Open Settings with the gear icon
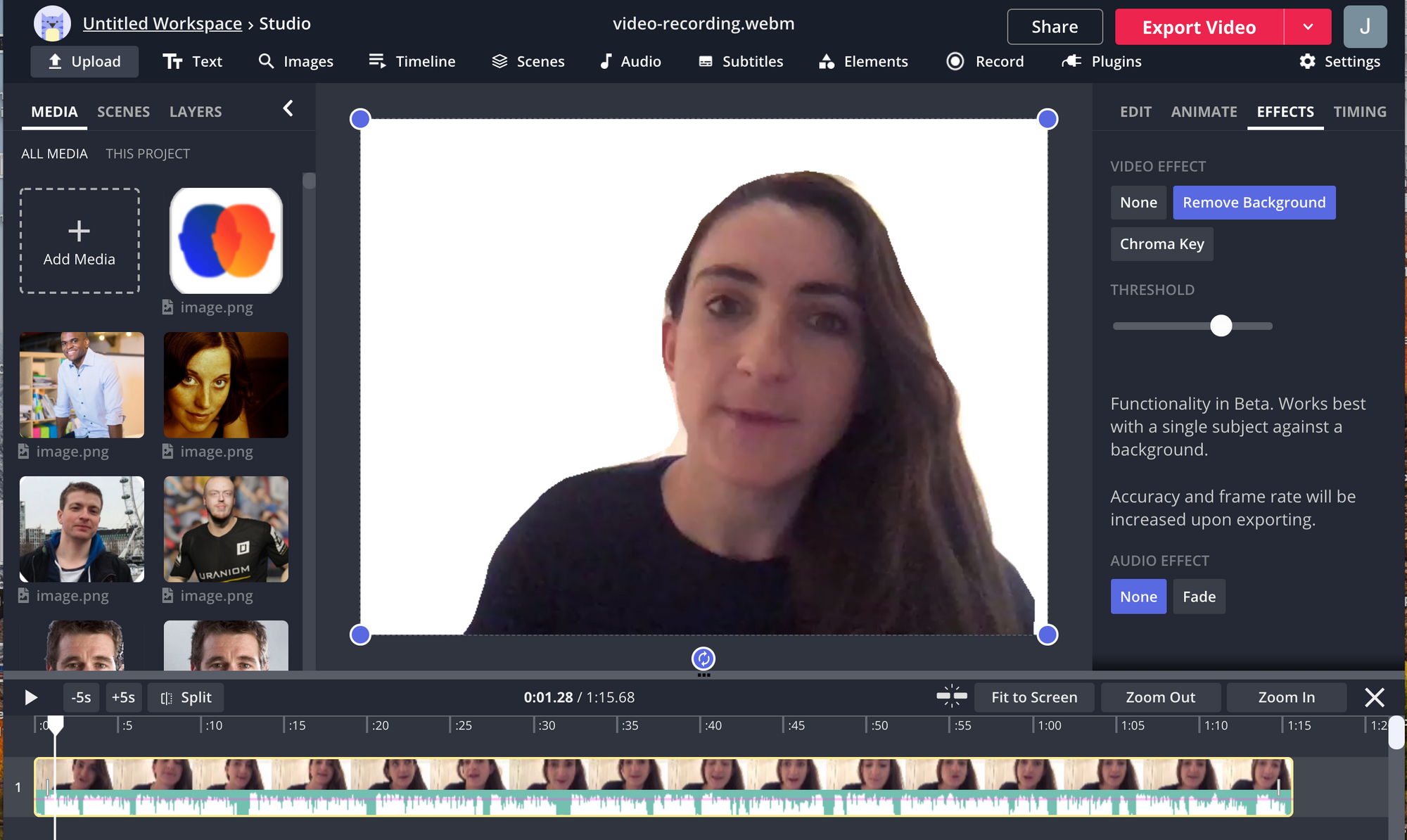 (x=1339, y=62)
